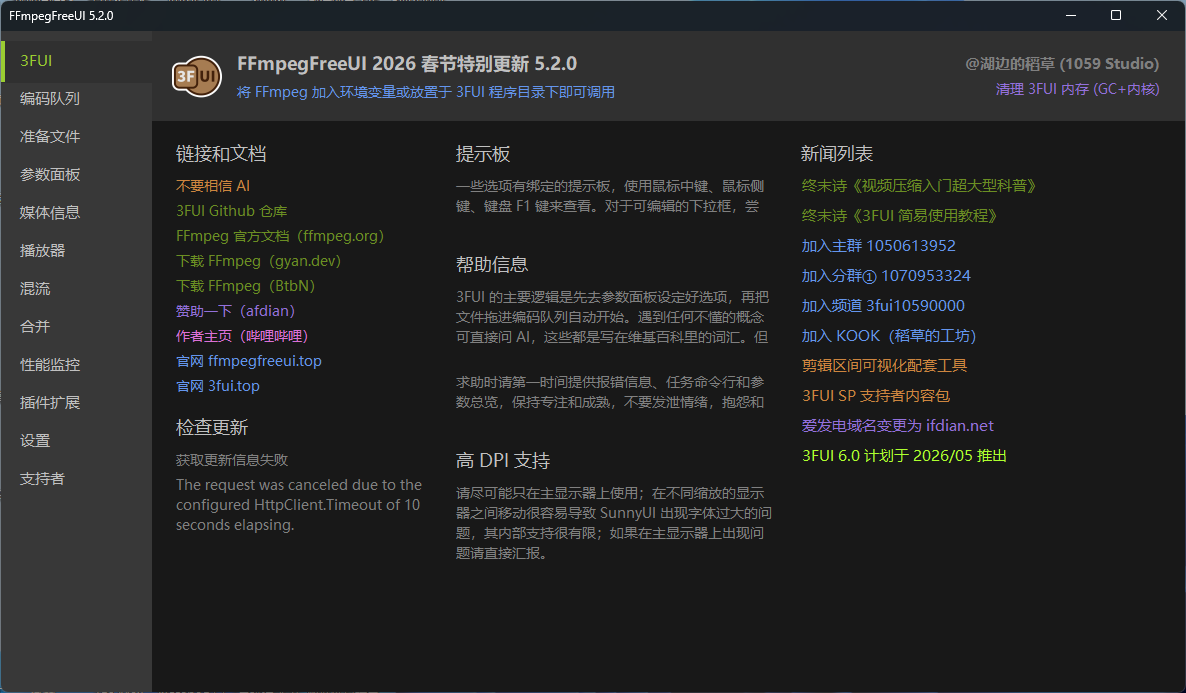Screen dimensions: 1186x693
Task: Maximize the FFmpegFreeUI window
Action: [1116, 15]
